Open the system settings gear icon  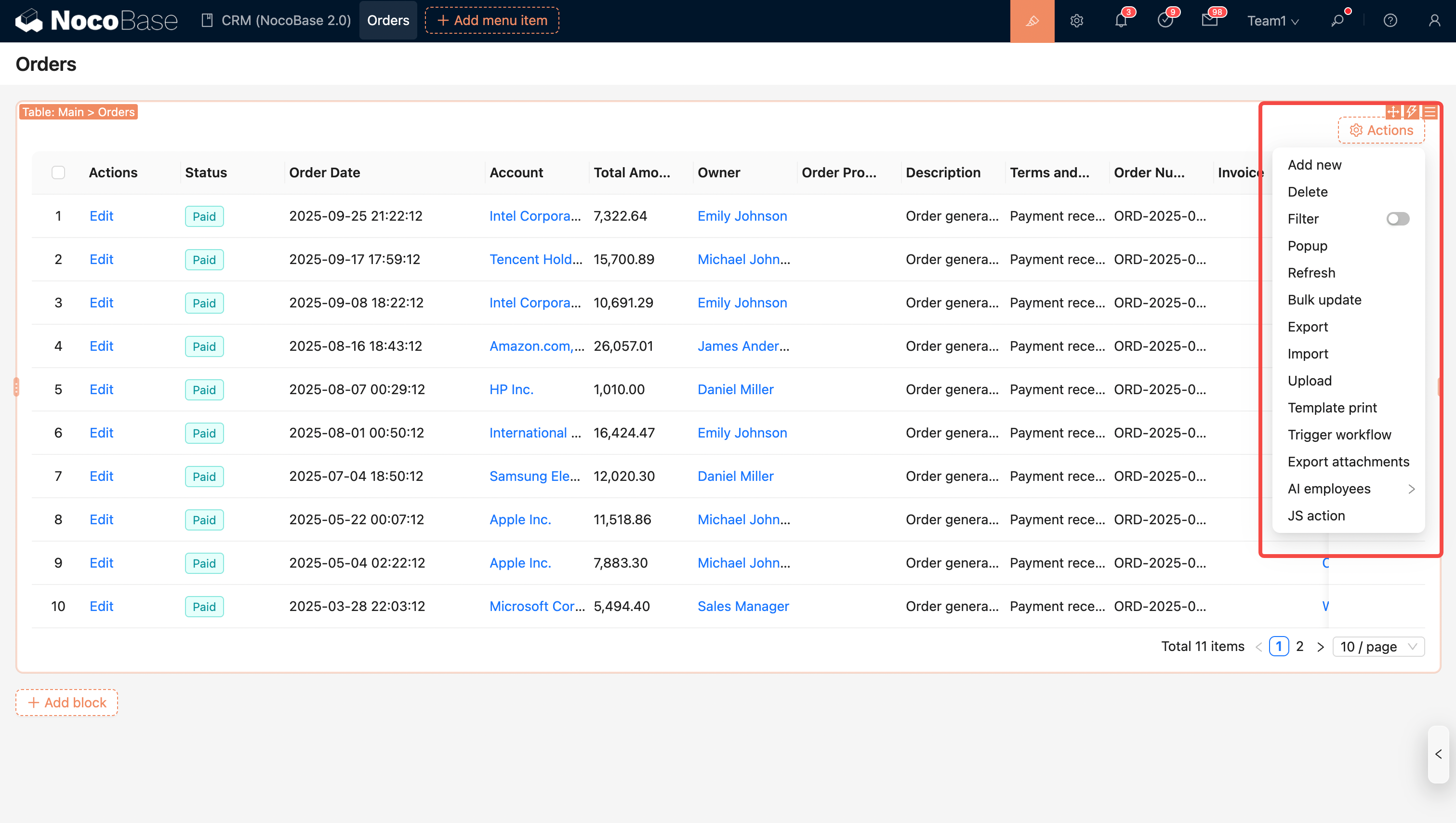(x=1076, y=21)
